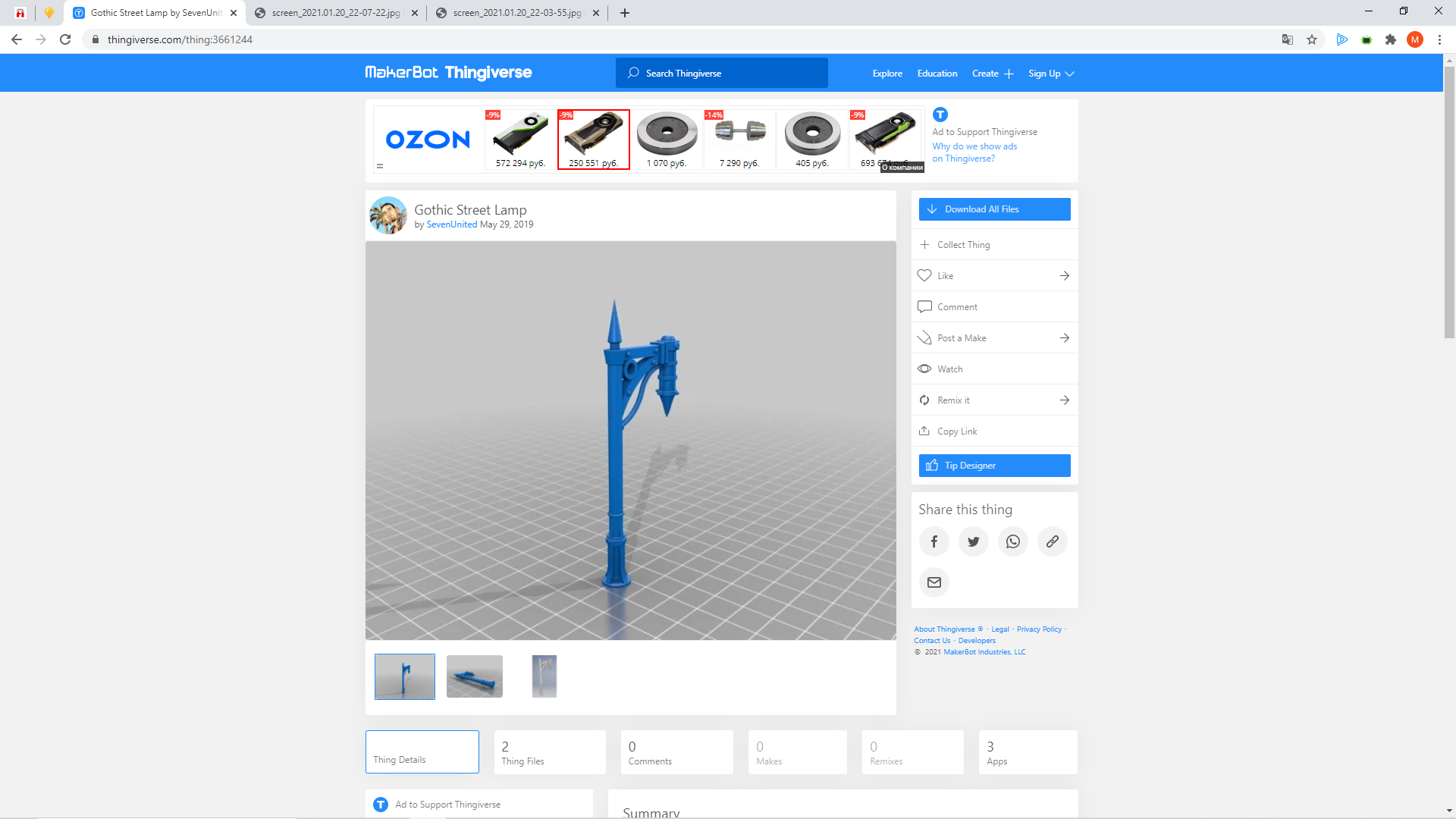
Task: Reload the page
Action: [65, 39]
